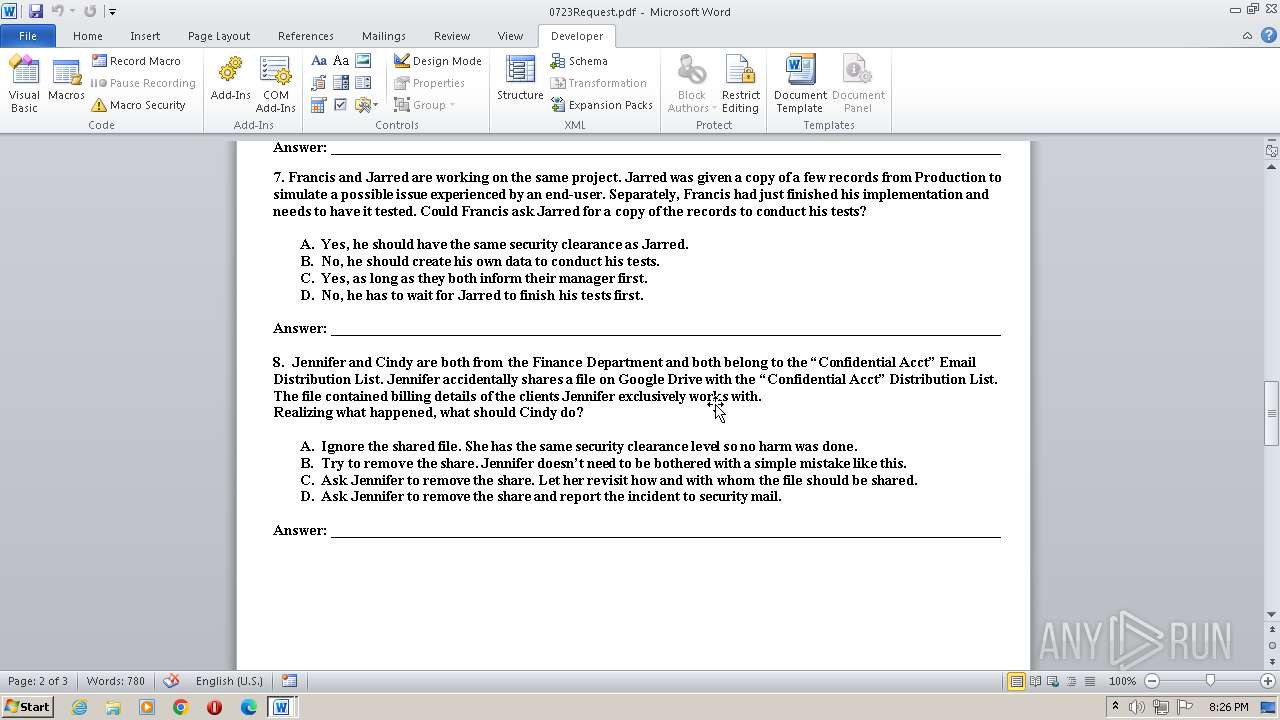Switch to the Insert tab
1280x720 pixels.
[145, 36]
